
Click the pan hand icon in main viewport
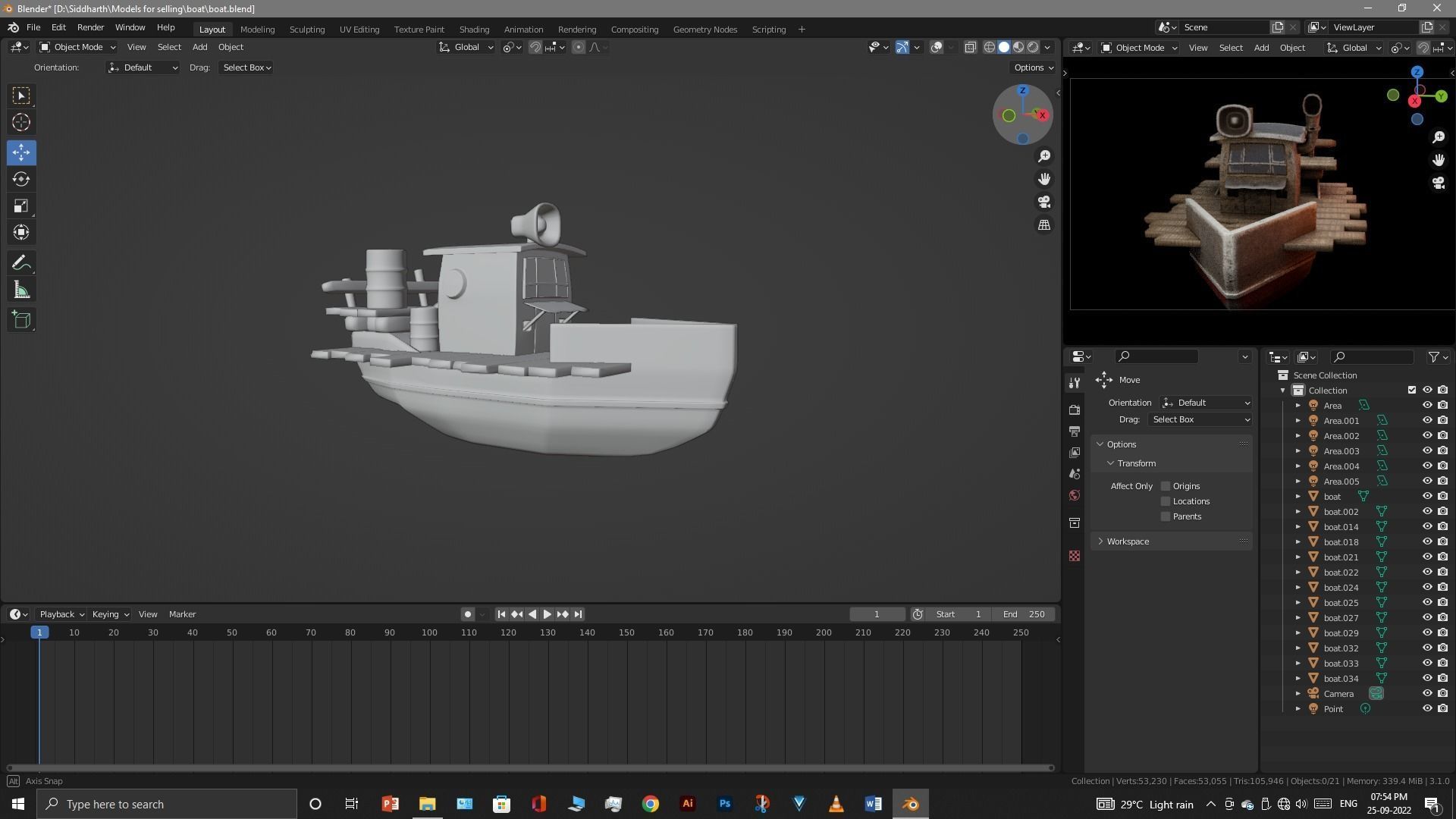[x=1044, y=179]
